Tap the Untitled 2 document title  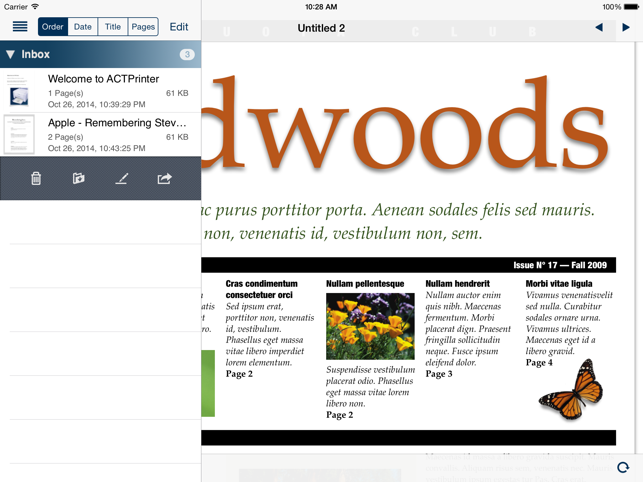coord(321,28)
